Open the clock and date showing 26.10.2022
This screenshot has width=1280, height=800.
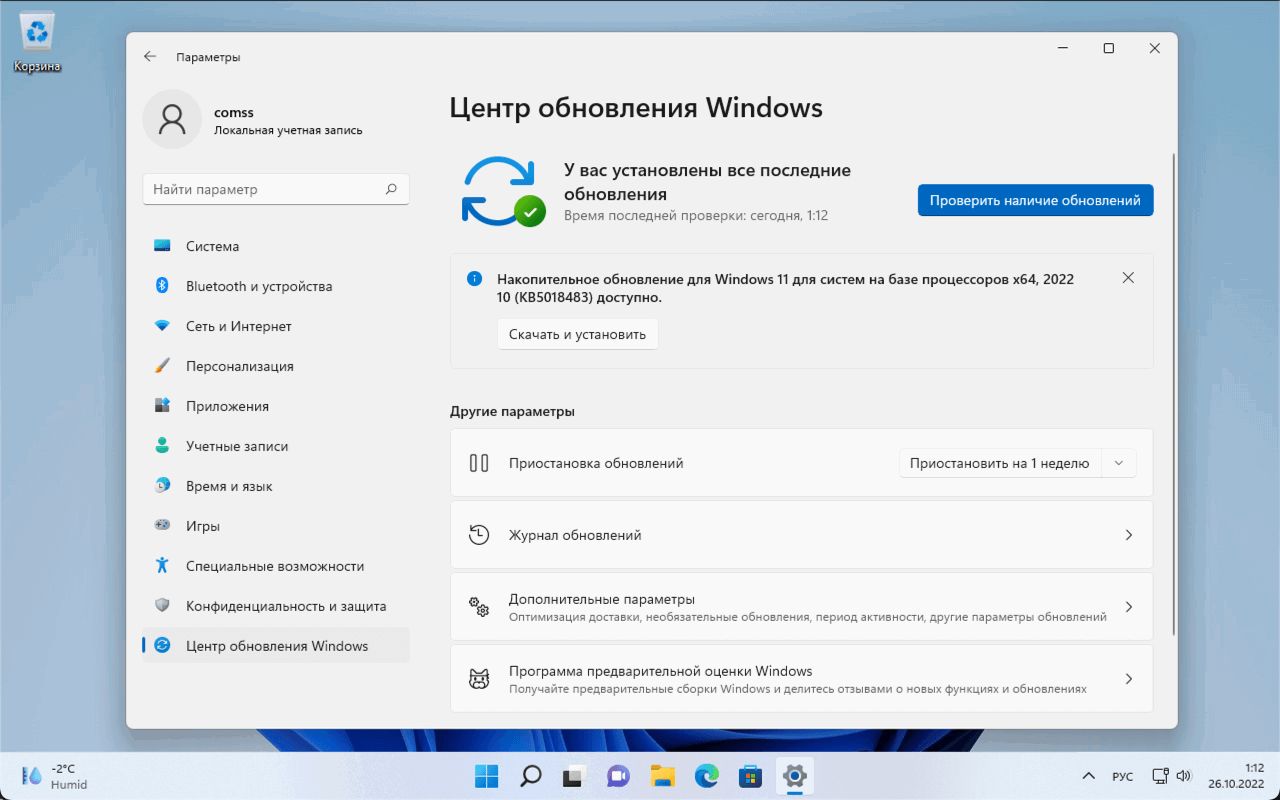point(1235,776)
